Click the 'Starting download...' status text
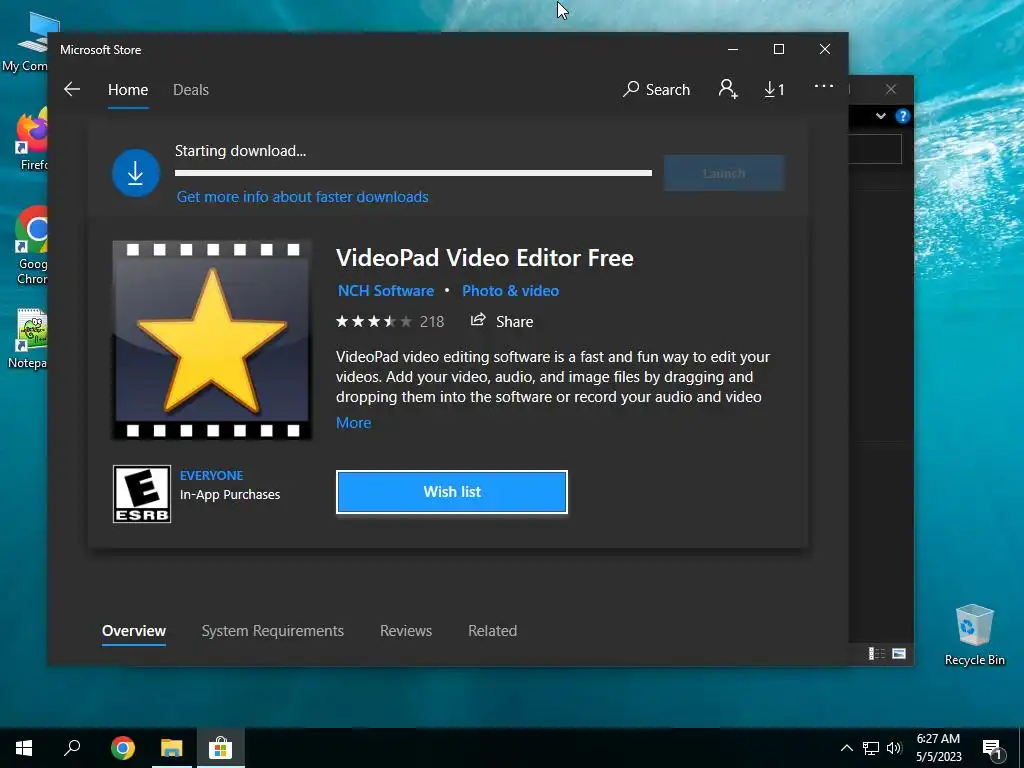 click(240, 151)
